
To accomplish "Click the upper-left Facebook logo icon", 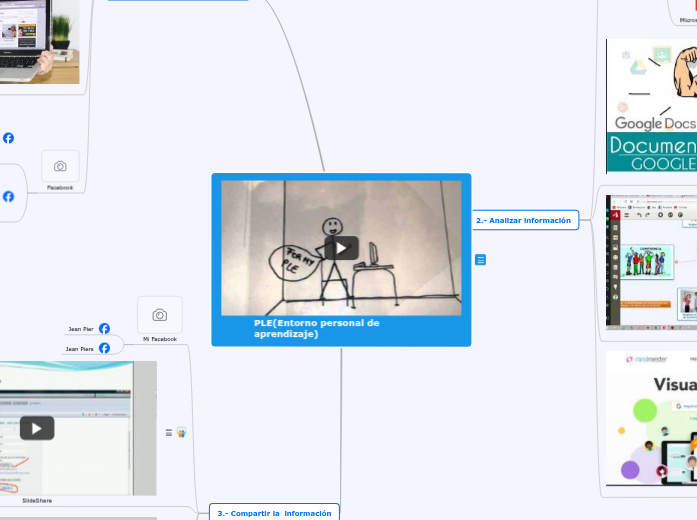I will (x=8, y=138).
